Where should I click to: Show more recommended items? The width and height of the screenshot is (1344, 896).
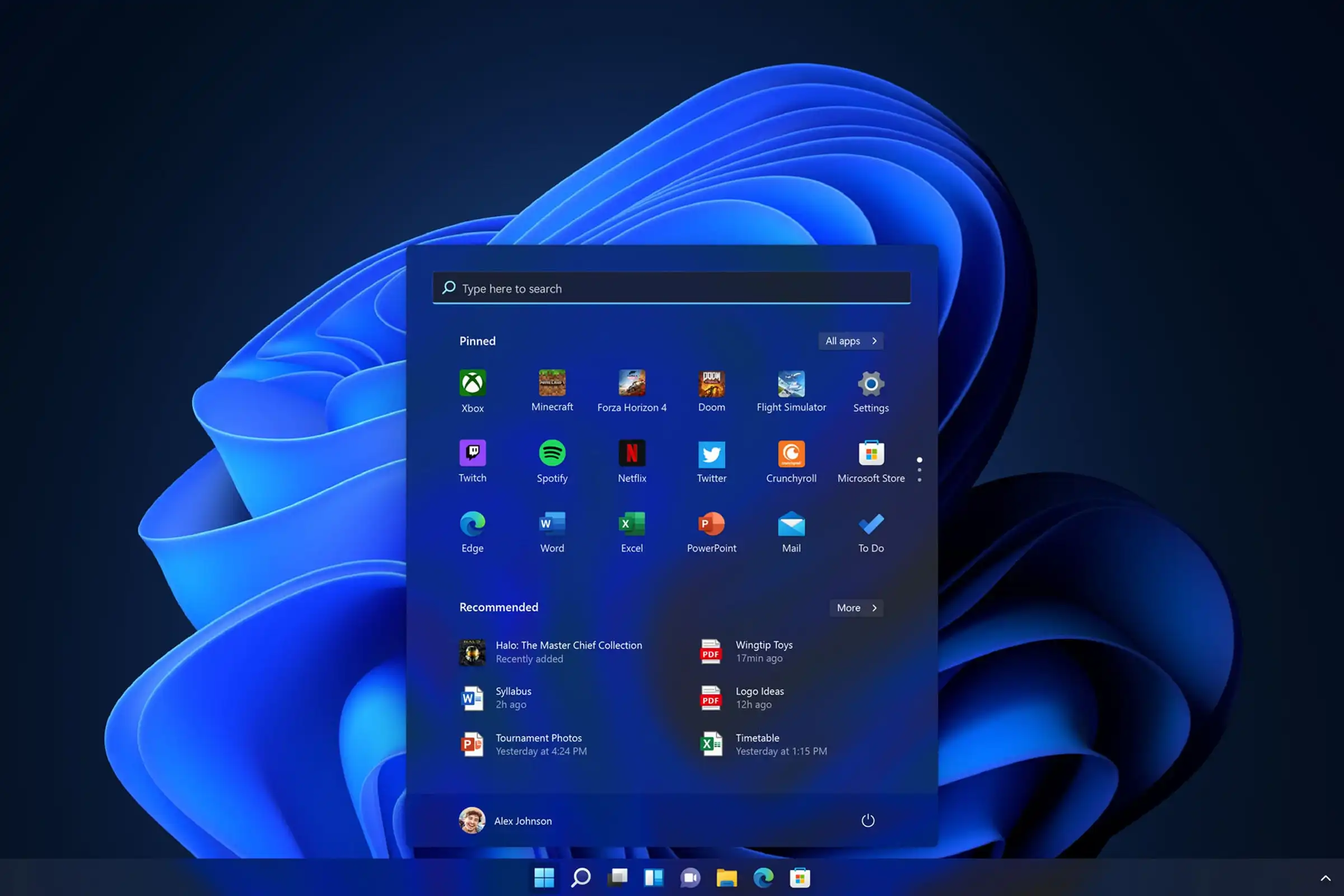click(856, 608)
